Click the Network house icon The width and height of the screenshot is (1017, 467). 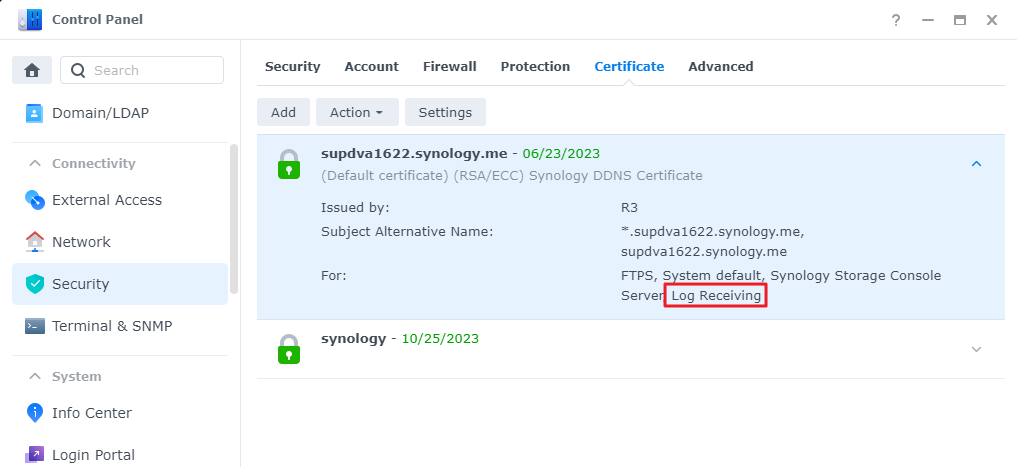[x=34, y=242]
